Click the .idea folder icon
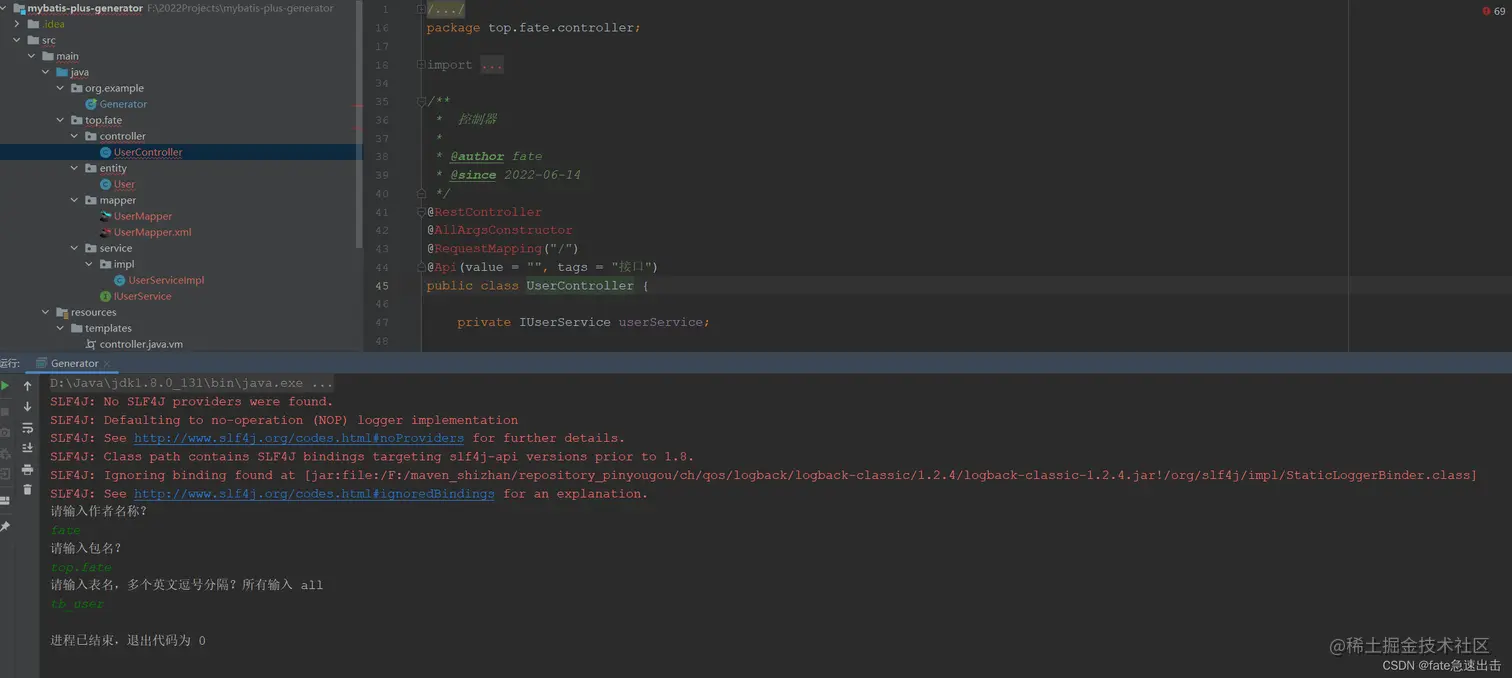Viewport: 1512px width, 678px height. pos(34,24)
